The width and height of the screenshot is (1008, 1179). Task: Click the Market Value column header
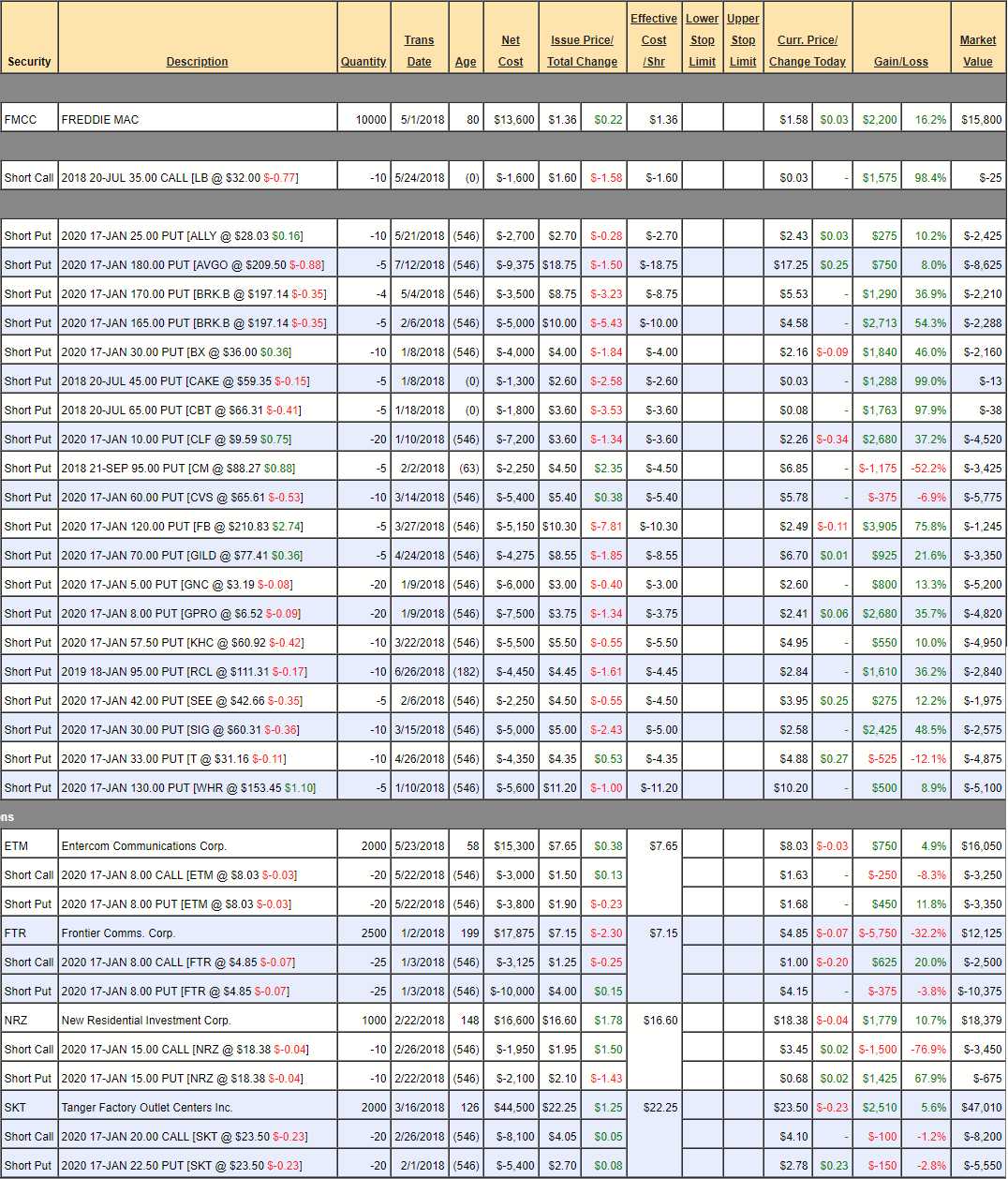(x=977, y=51)
